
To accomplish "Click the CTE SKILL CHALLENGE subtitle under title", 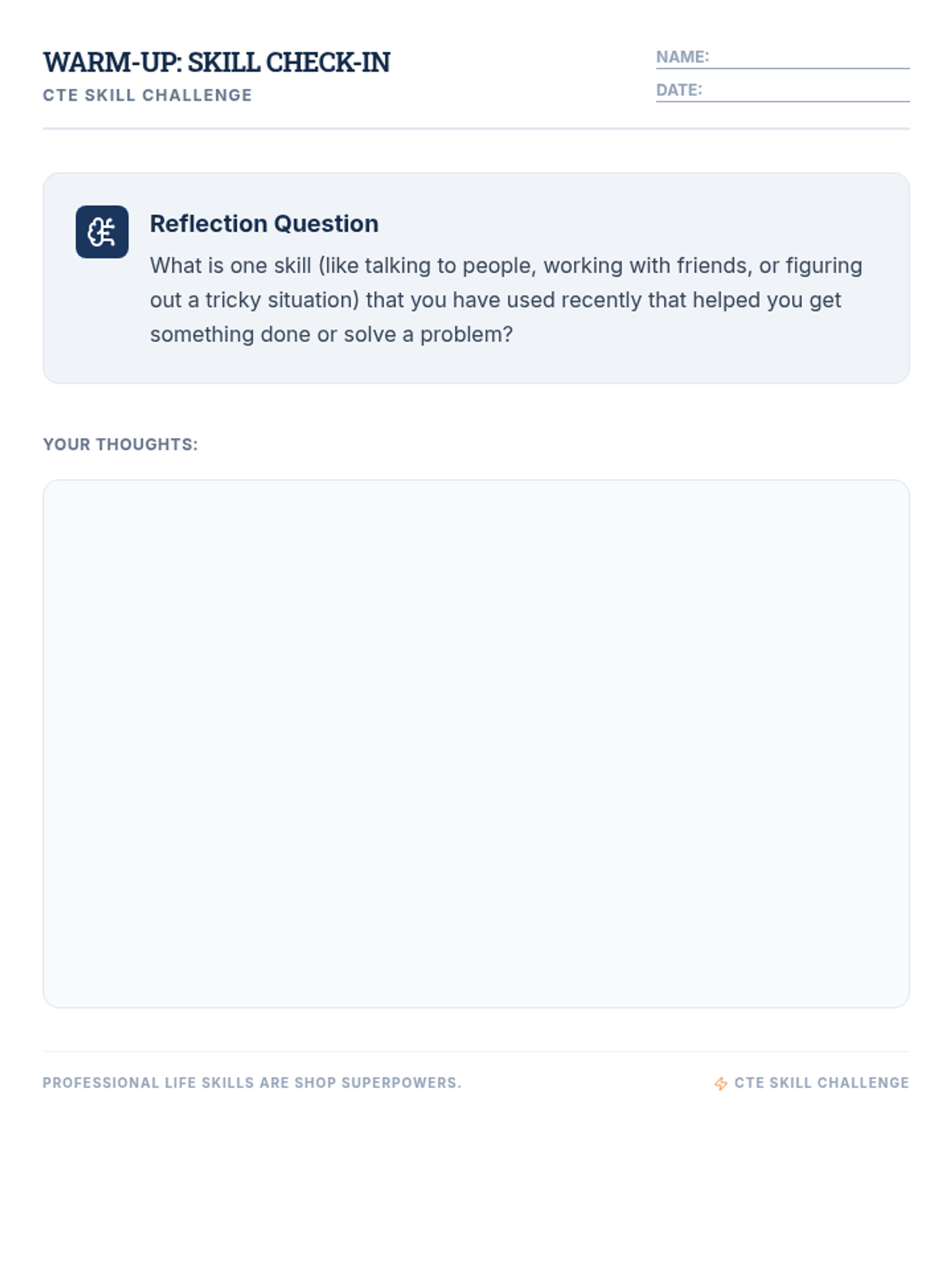I will point(148,95).
